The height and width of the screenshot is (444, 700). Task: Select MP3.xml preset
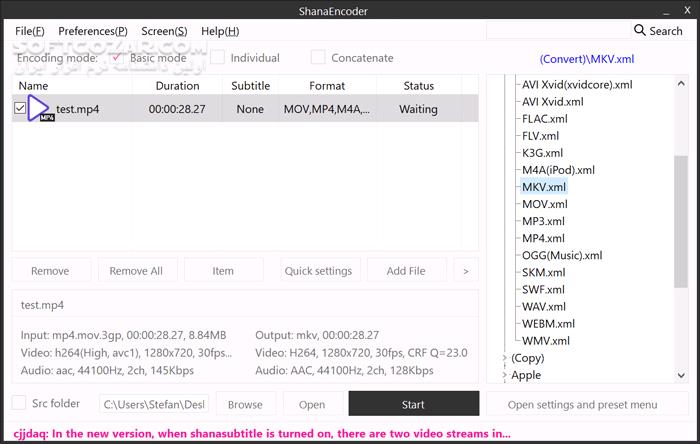click(x=543, y=221)
